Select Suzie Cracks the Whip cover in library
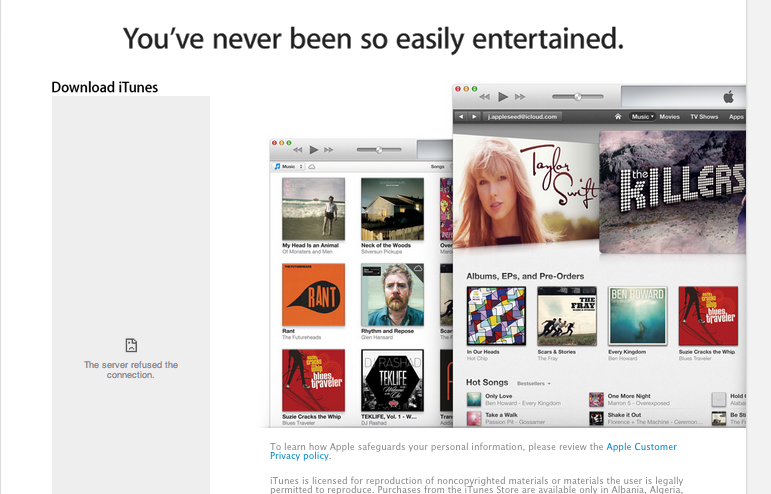 313,380
